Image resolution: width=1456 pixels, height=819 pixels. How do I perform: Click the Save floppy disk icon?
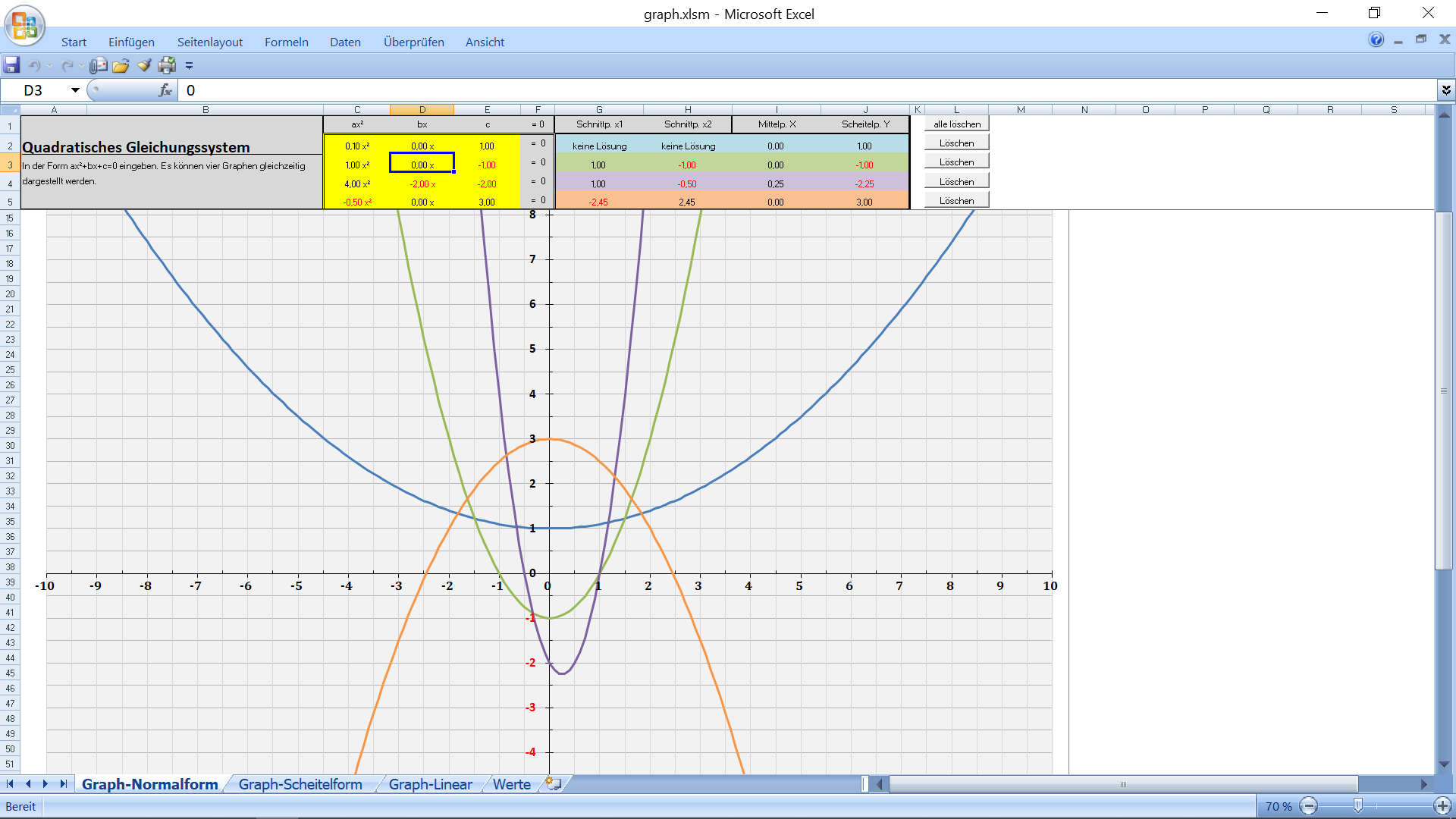coord(11,65)
